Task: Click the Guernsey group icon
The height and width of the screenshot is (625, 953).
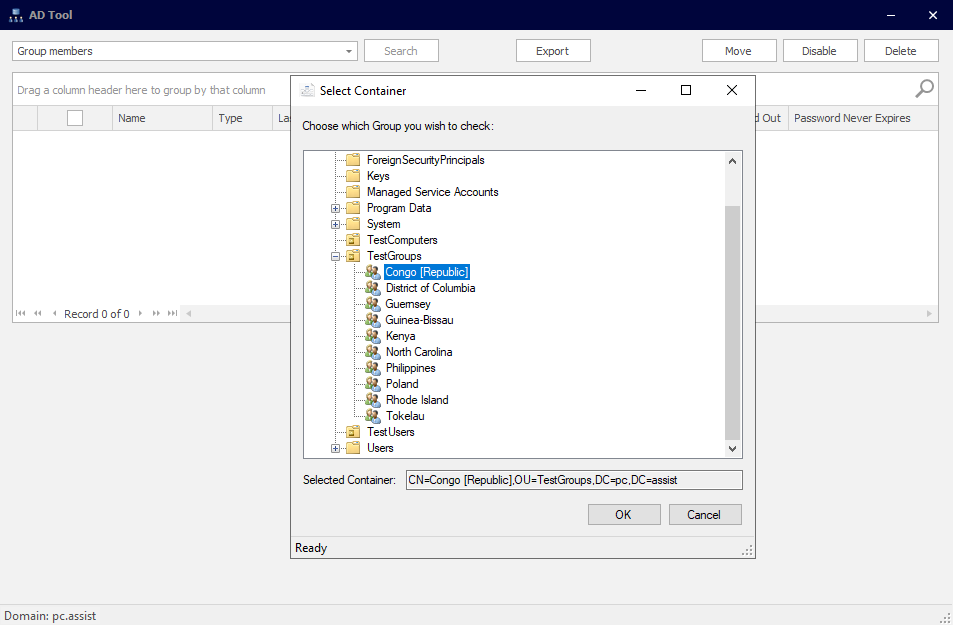Action: (372, 304)
